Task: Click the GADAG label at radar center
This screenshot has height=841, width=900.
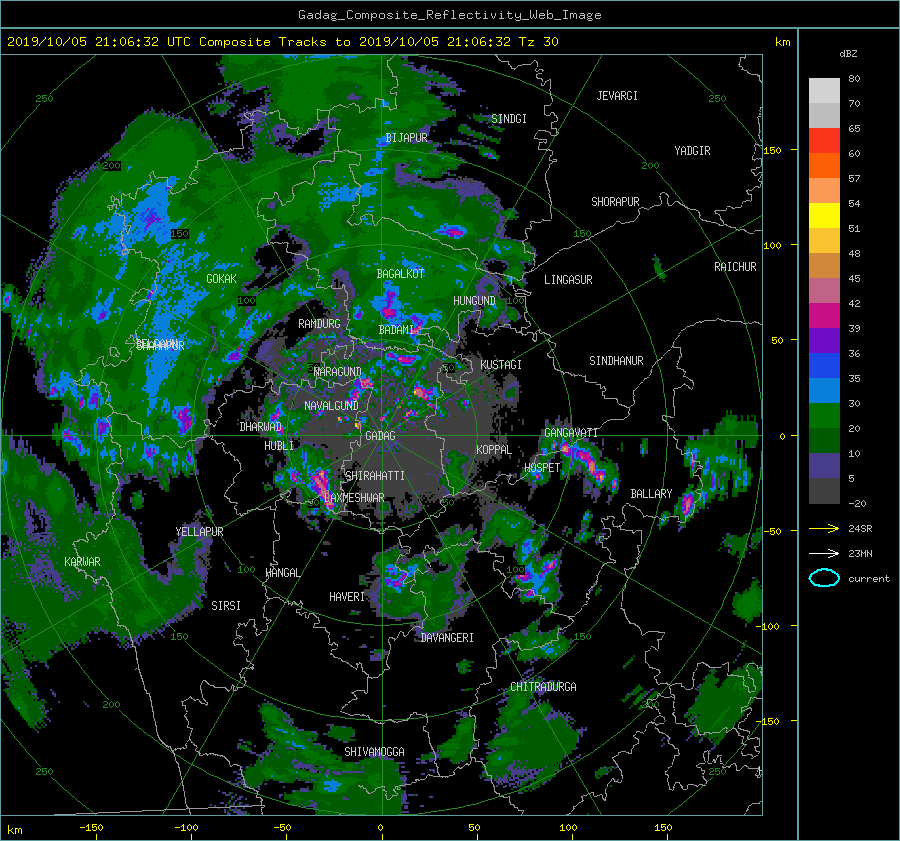Action: [x=380, y=436]
